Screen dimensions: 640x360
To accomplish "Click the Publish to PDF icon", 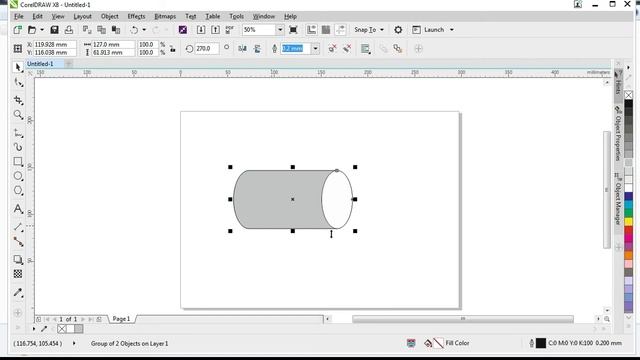I will tap(230, 30).
